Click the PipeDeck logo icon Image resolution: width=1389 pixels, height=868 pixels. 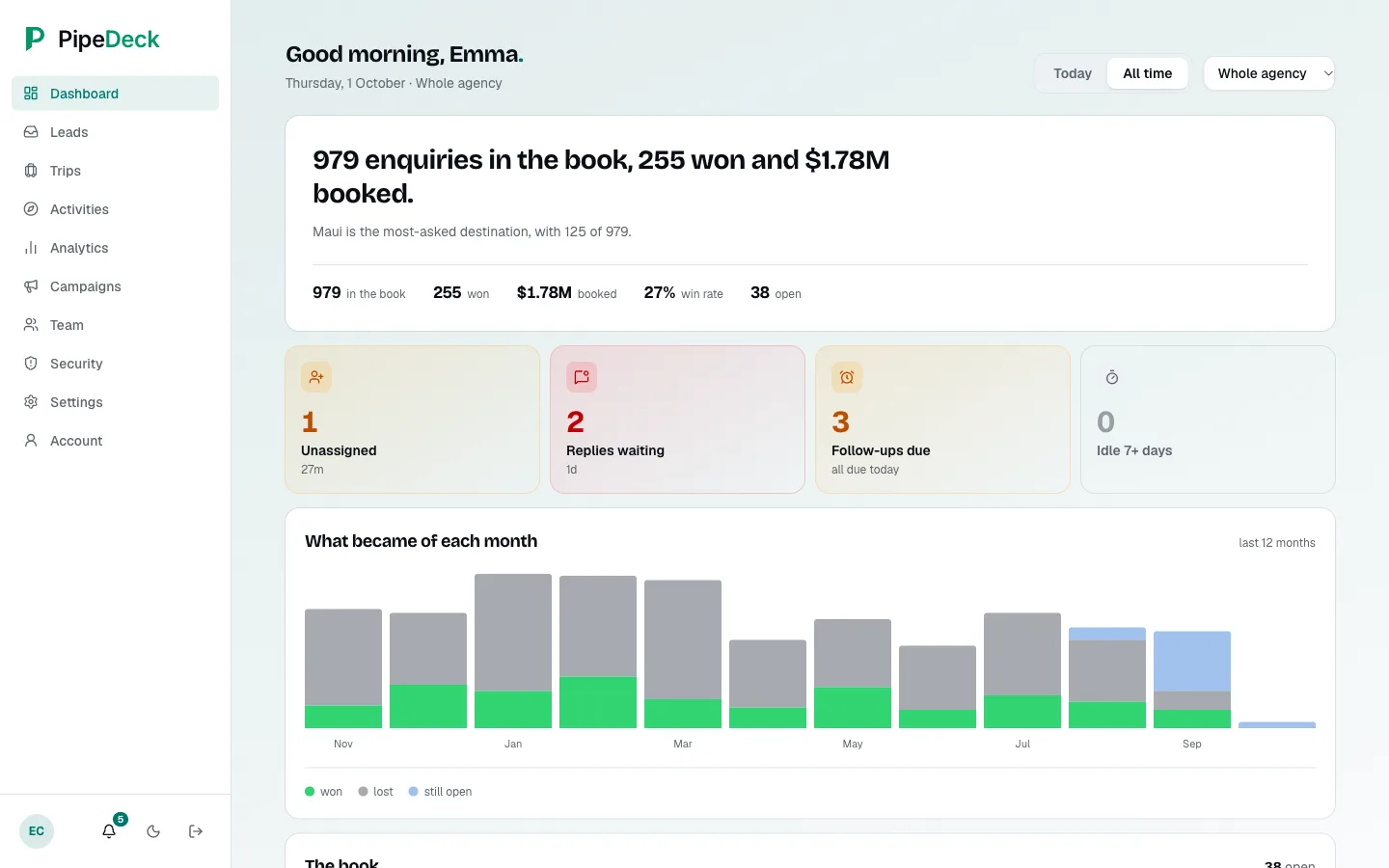click(35, 39)
